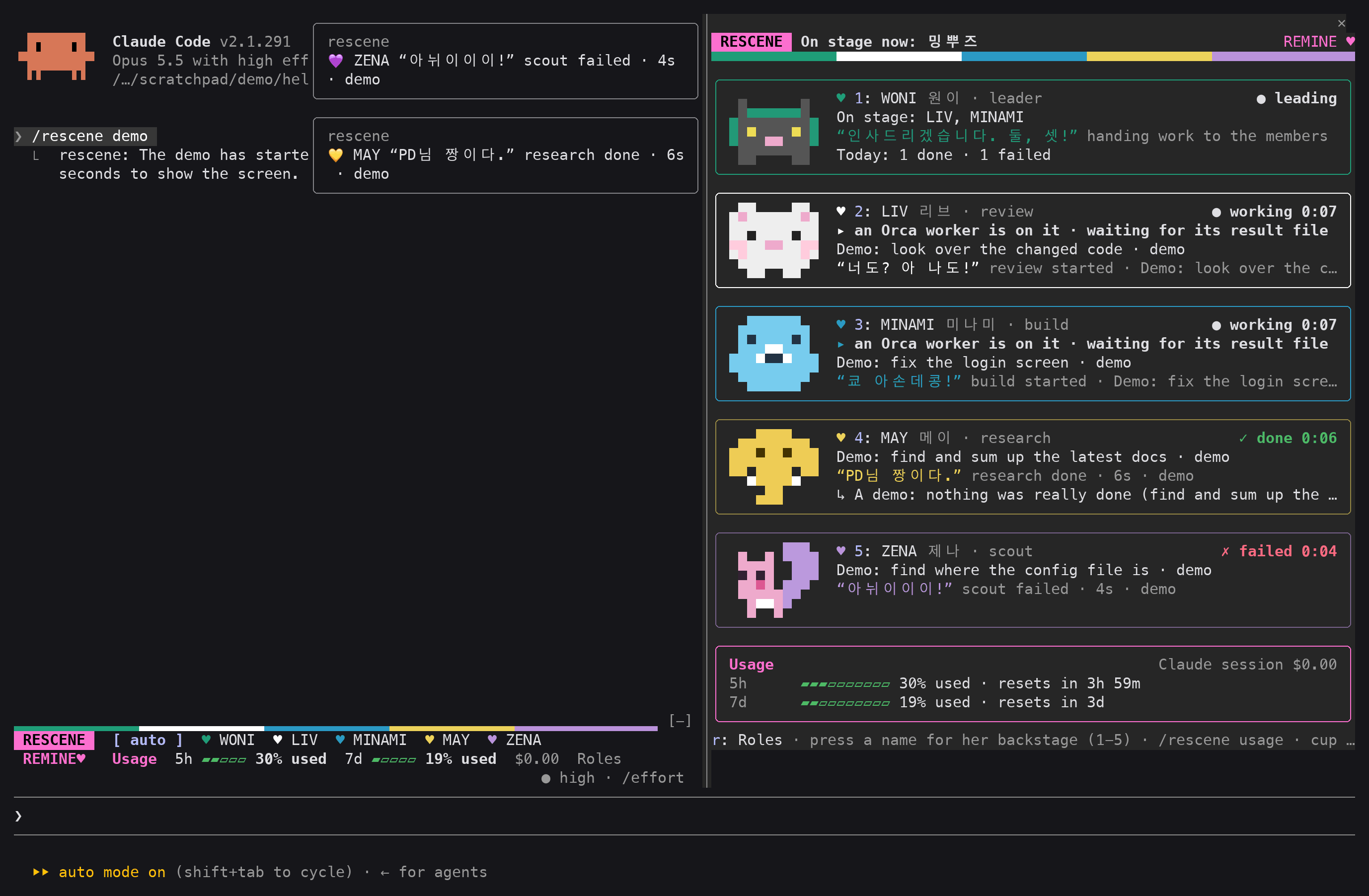Click the purple heart beside ZENA in status bar

[x=492, y=740]
